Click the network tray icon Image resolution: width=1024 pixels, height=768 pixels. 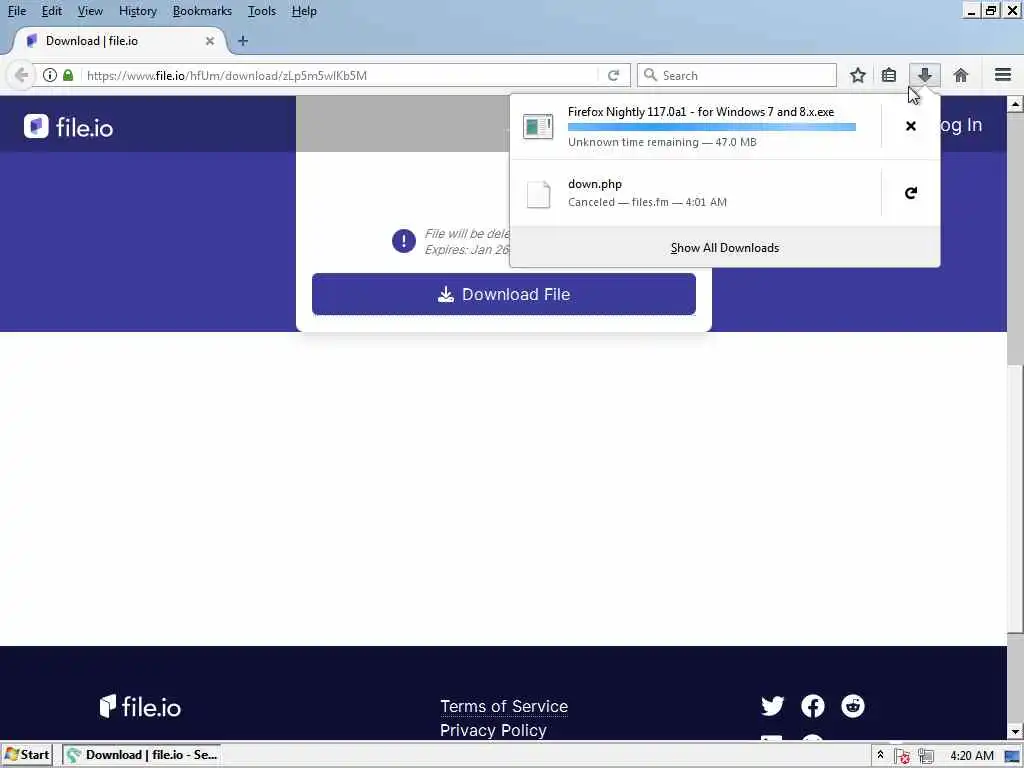tap(926, 756)
